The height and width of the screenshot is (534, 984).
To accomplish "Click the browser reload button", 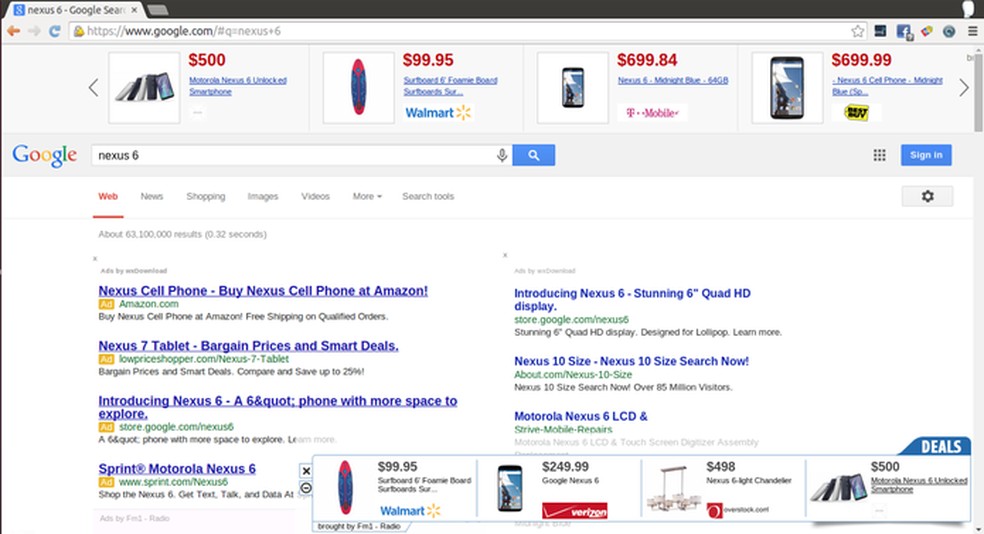I will (x=53, y=31).
